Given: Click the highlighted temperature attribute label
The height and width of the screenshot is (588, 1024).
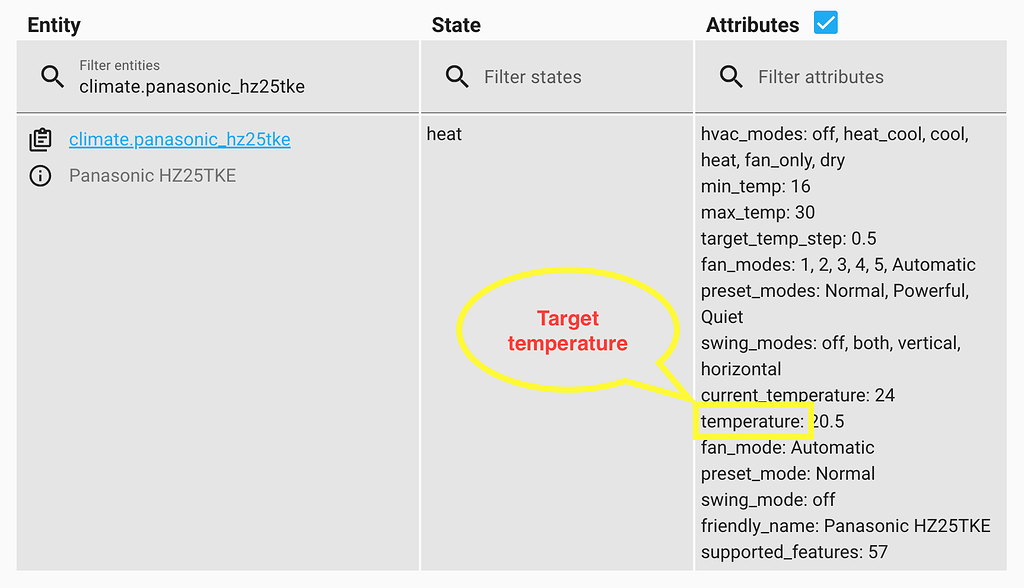Looking at the screenshot, I should pos(751,422).
